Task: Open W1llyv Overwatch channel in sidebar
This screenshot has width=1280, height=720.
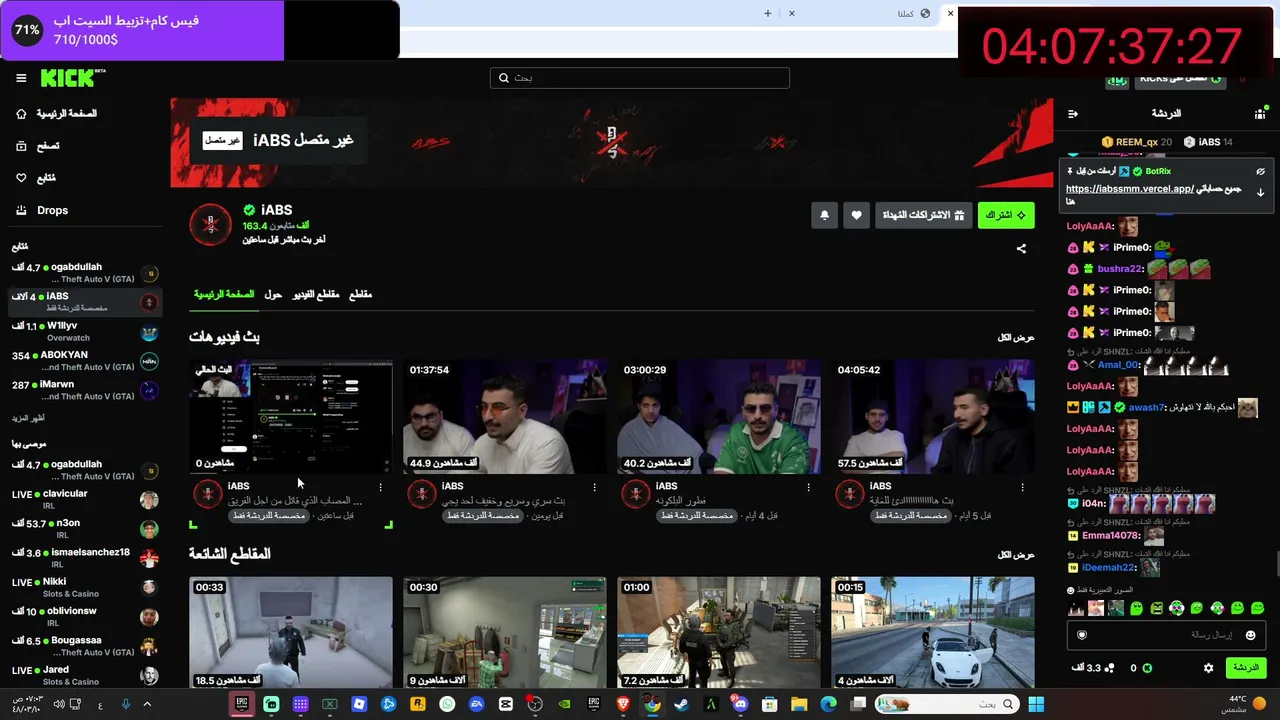Action: (x=85, y=332)
